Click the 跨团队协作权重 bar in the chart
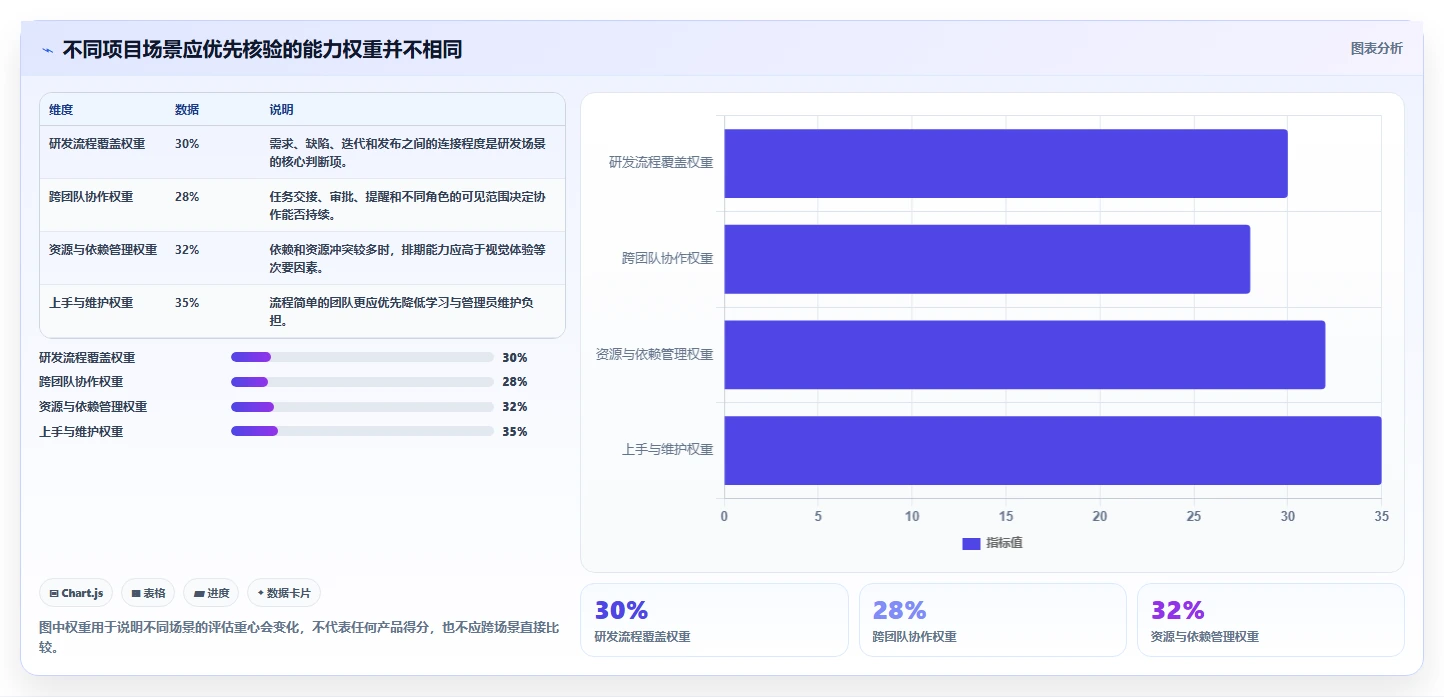The height and width of the screenshot is (697, 1444). pyautogui.click(x=987, y=259)
